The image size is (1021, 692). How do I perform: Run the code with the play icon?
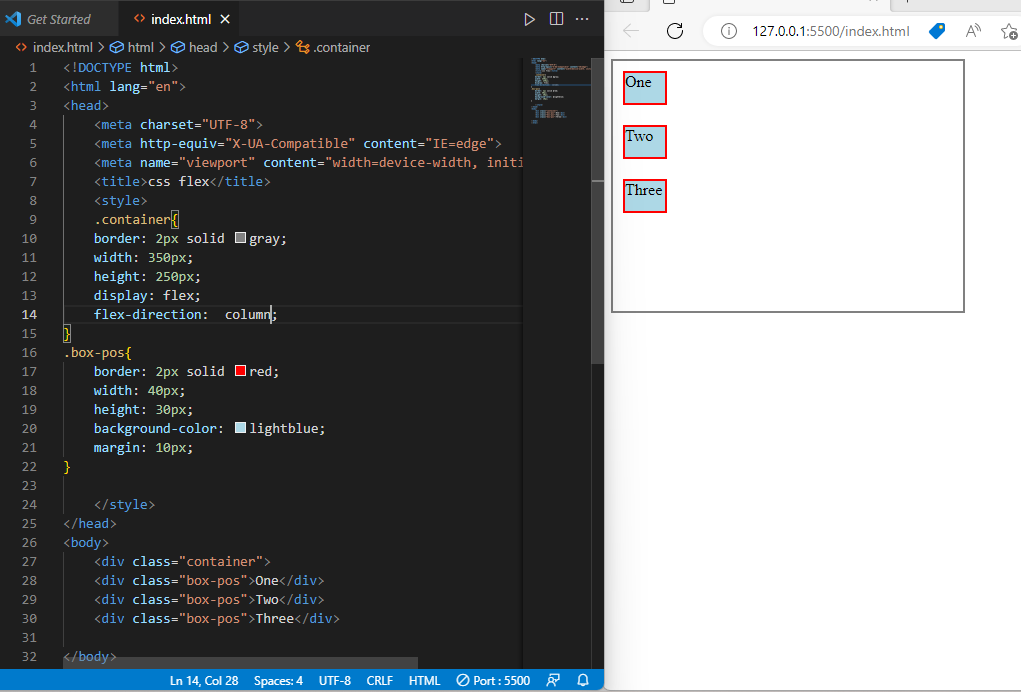pyautogui.click(x=529, y=20)
